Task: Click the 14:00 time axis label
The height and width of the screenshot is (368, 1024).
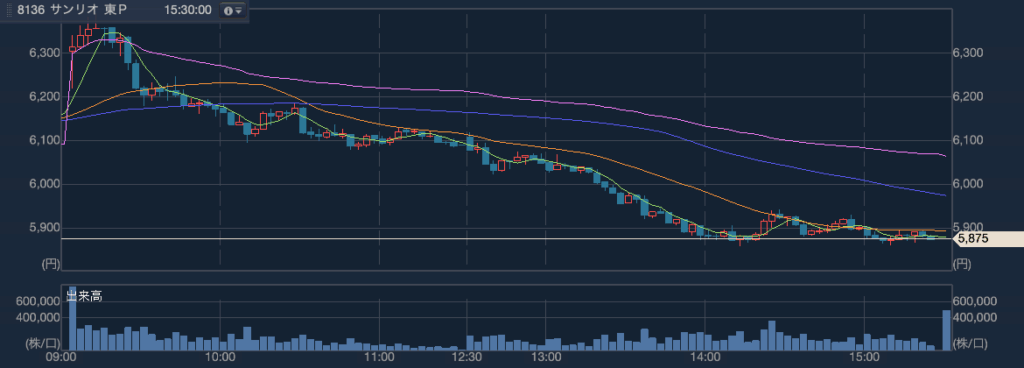Action: [x=705, y=358]
